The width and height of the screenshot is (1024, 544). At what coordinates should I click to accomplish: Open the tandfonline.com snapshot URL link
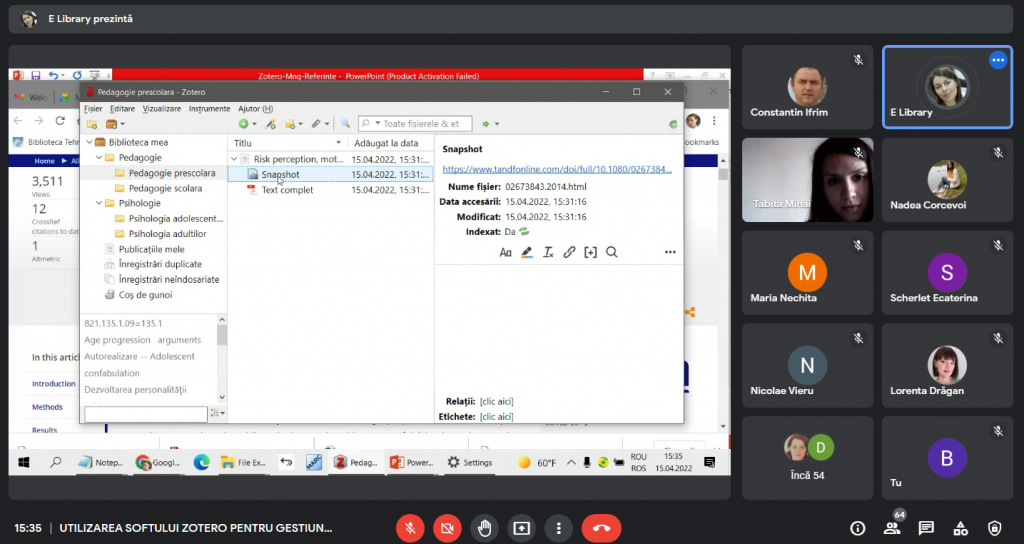pos(557,169)
